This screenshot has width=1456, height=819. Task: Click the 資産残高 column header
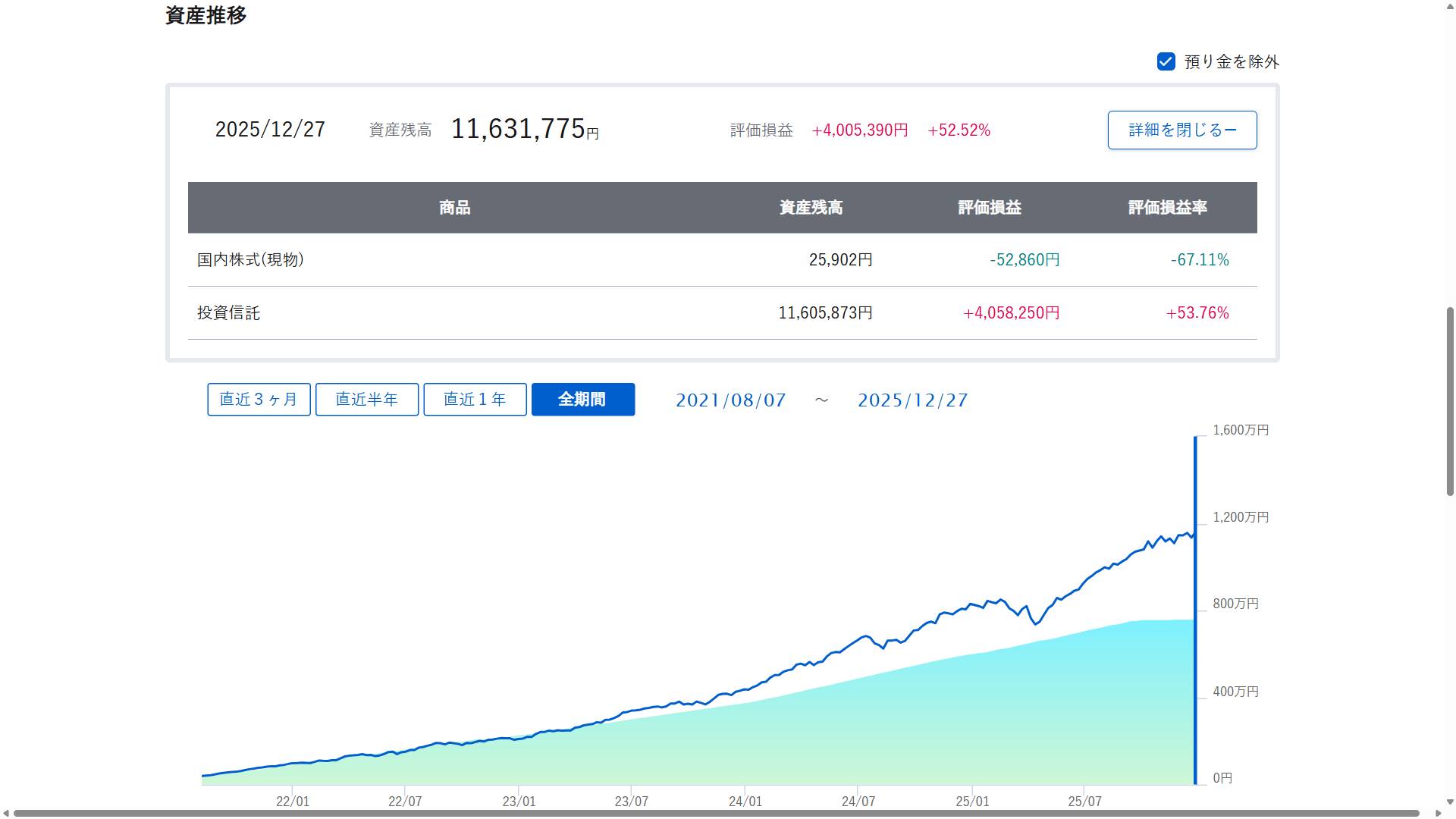pyautogui.click(x=811, y=208)
